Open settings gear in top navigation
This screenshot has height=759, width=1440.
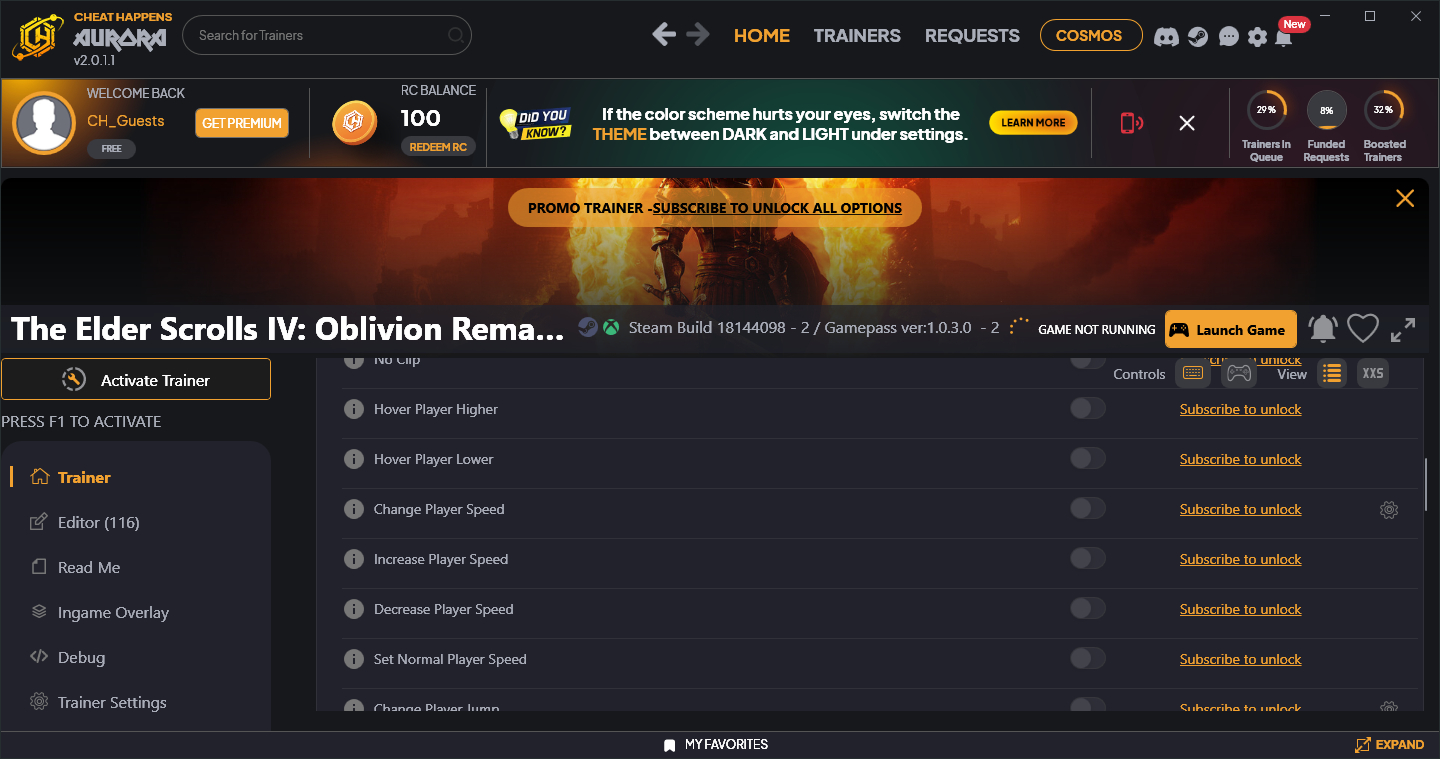1257,37
